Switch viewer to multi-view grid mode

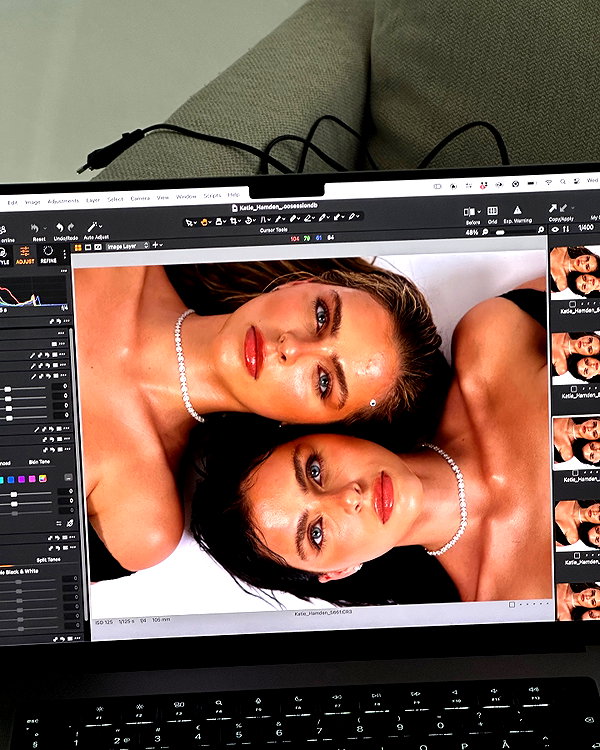[78, 247]
